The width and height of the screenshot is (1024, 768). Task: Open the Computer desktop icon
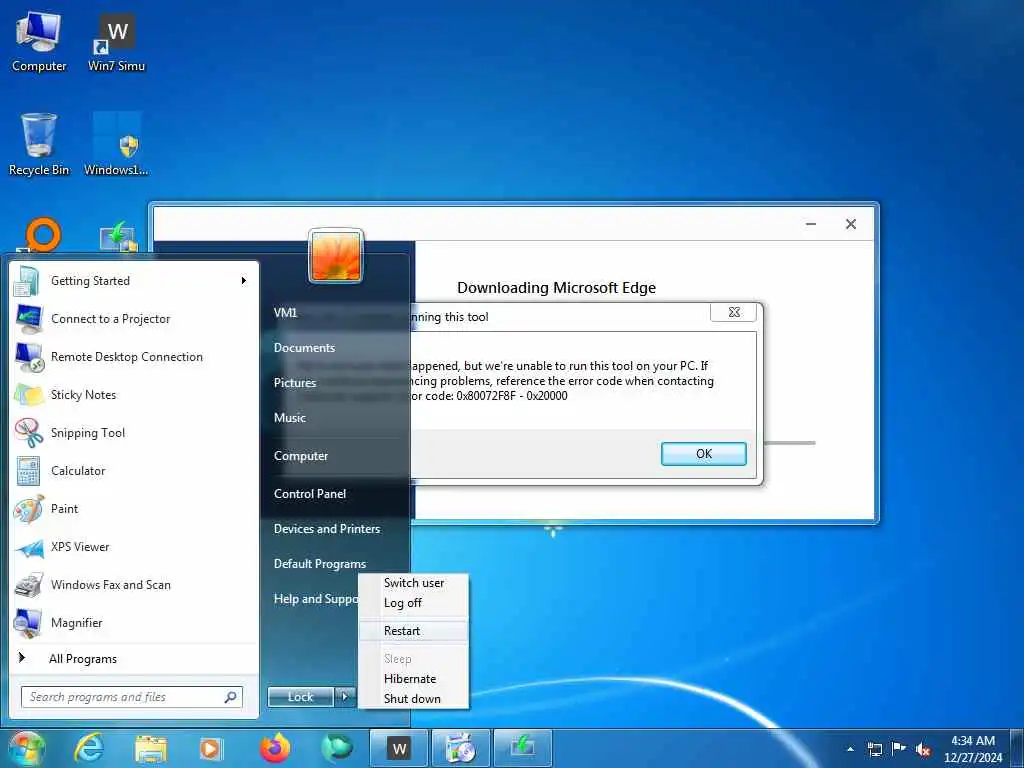[39, 40]
